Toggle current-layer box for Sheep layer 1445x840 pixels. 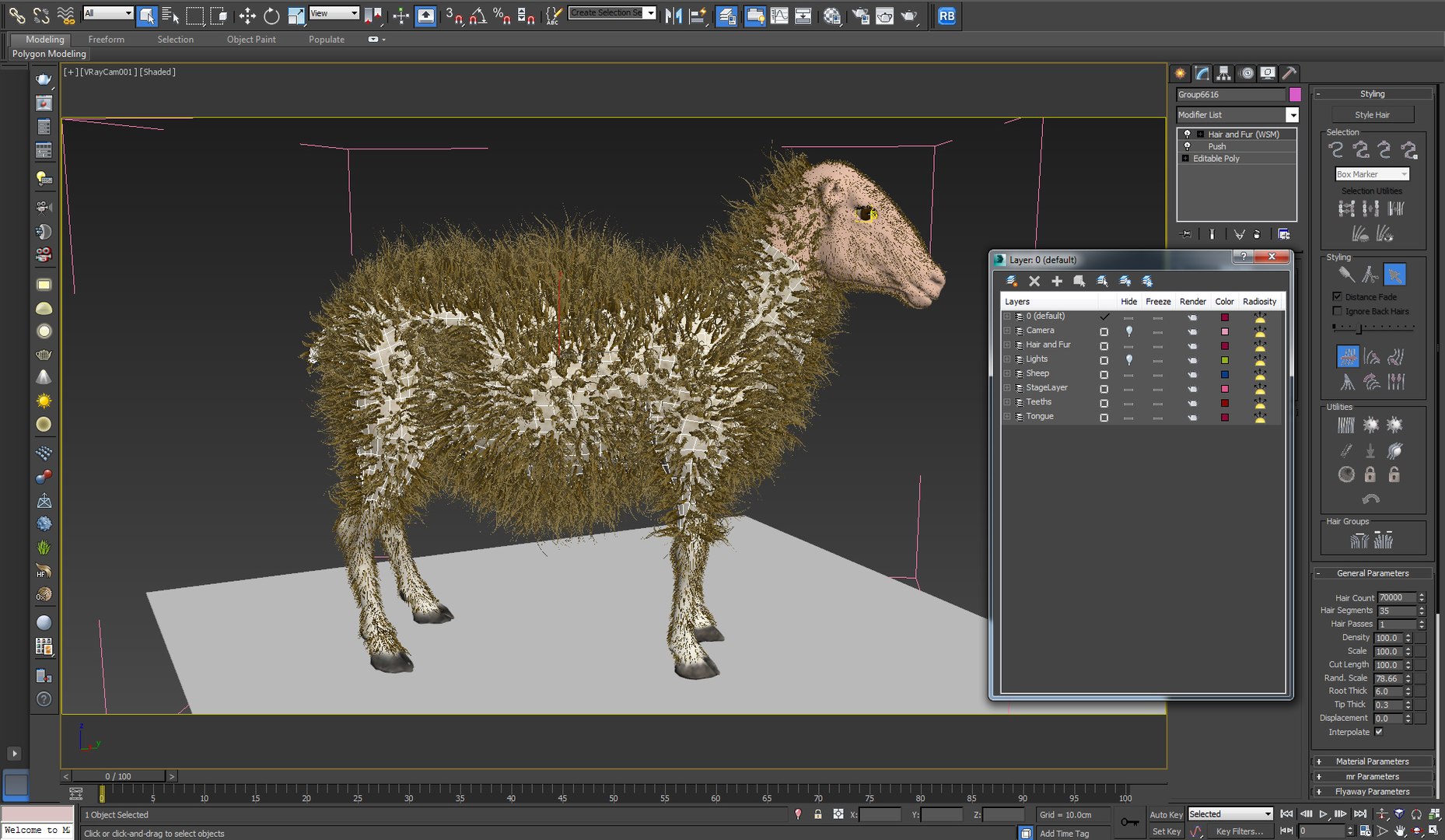point(1104,374)
